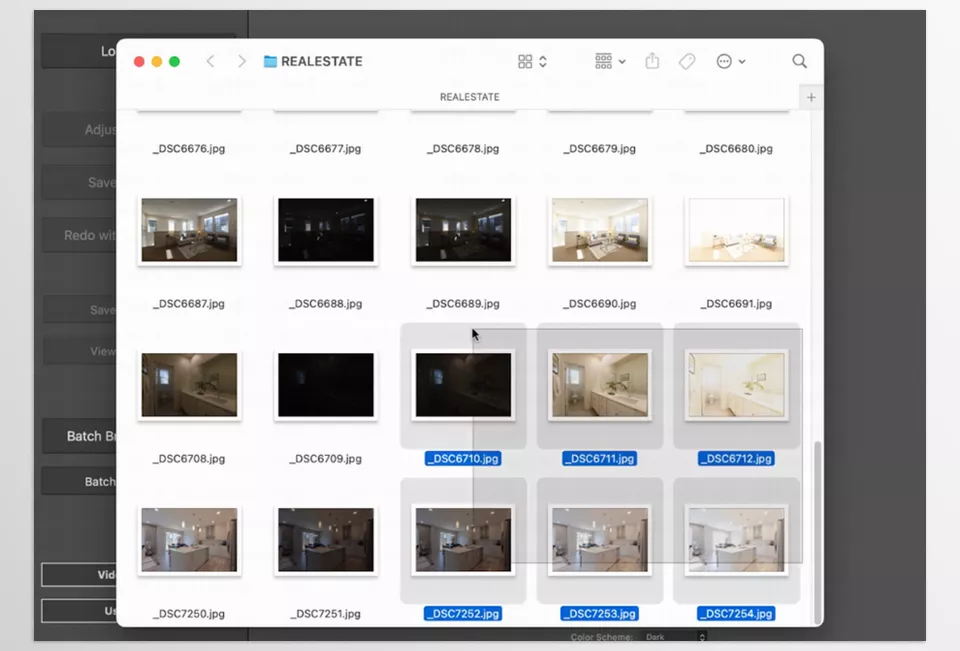This screenshot has width=960, height=651.
Task: Click the _DSC7251.jpg file name label
Action: pos(325,614)
